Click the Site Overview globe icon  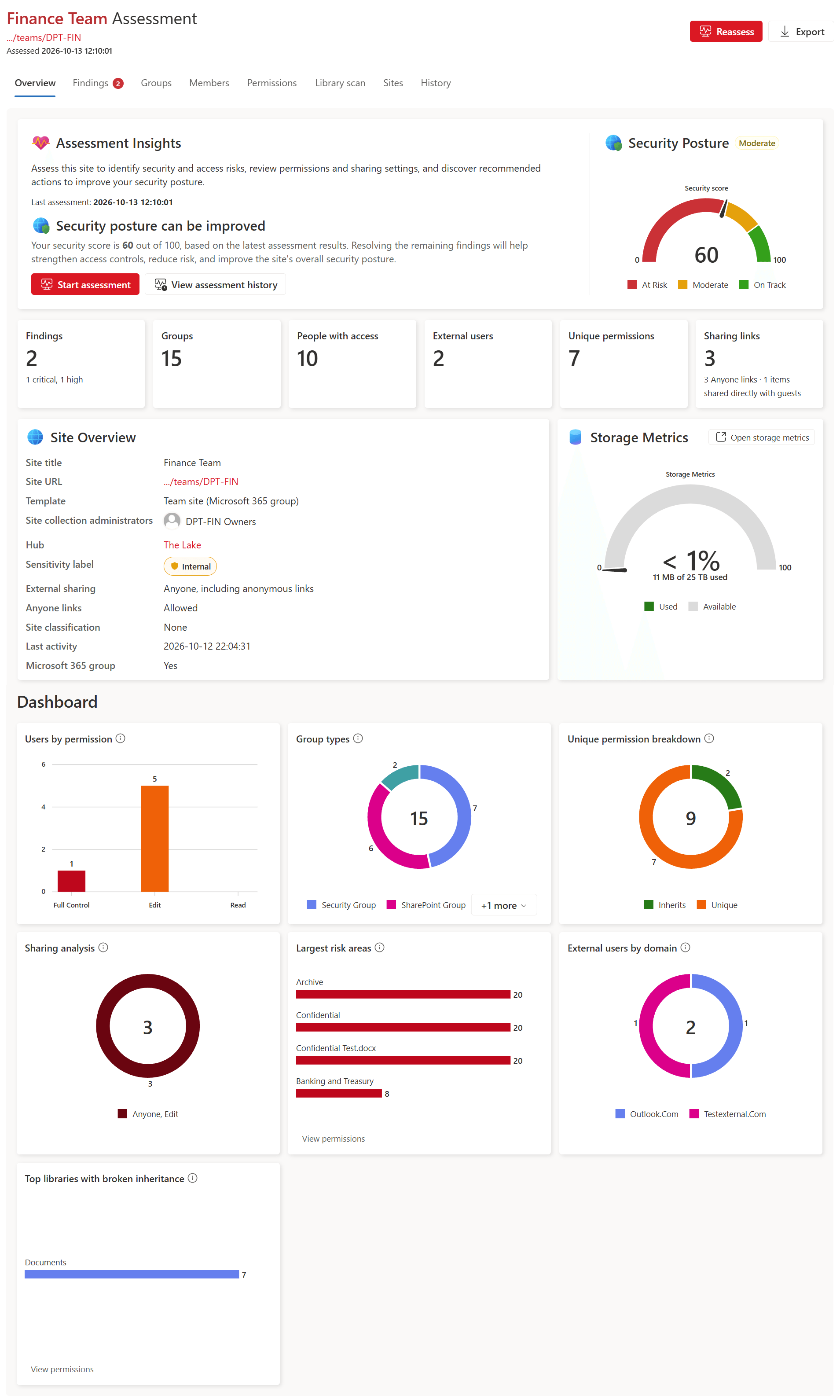click(x=35, y=437)
